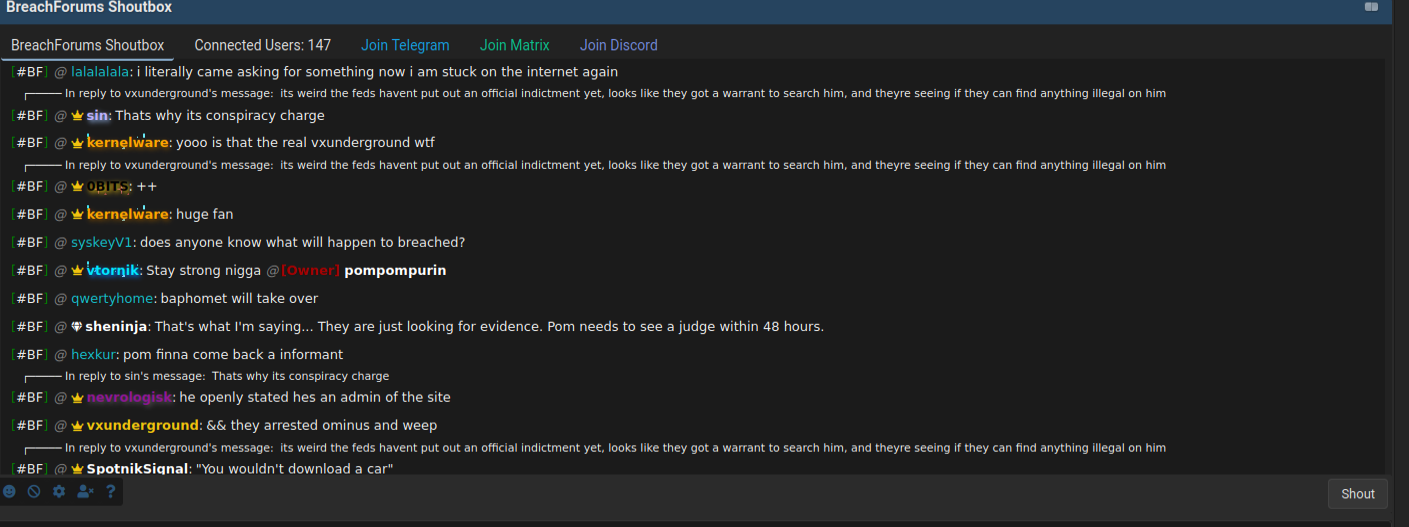Collapse shoutbox using top-right header icon
This screenshot has width=1409, height=527.
1371,7
